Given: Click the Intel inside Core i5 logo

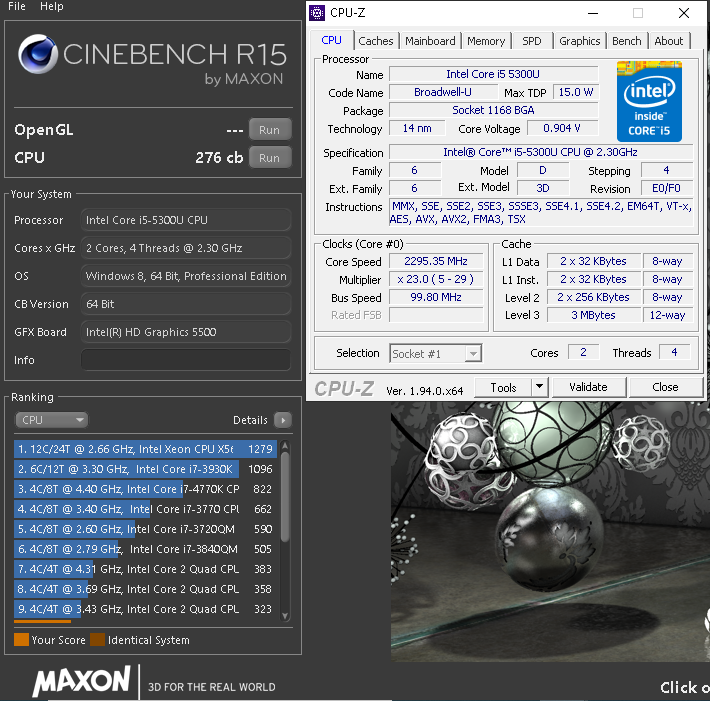Looking at the screenshot, I should pyautogui.click(x=649, y=101).
